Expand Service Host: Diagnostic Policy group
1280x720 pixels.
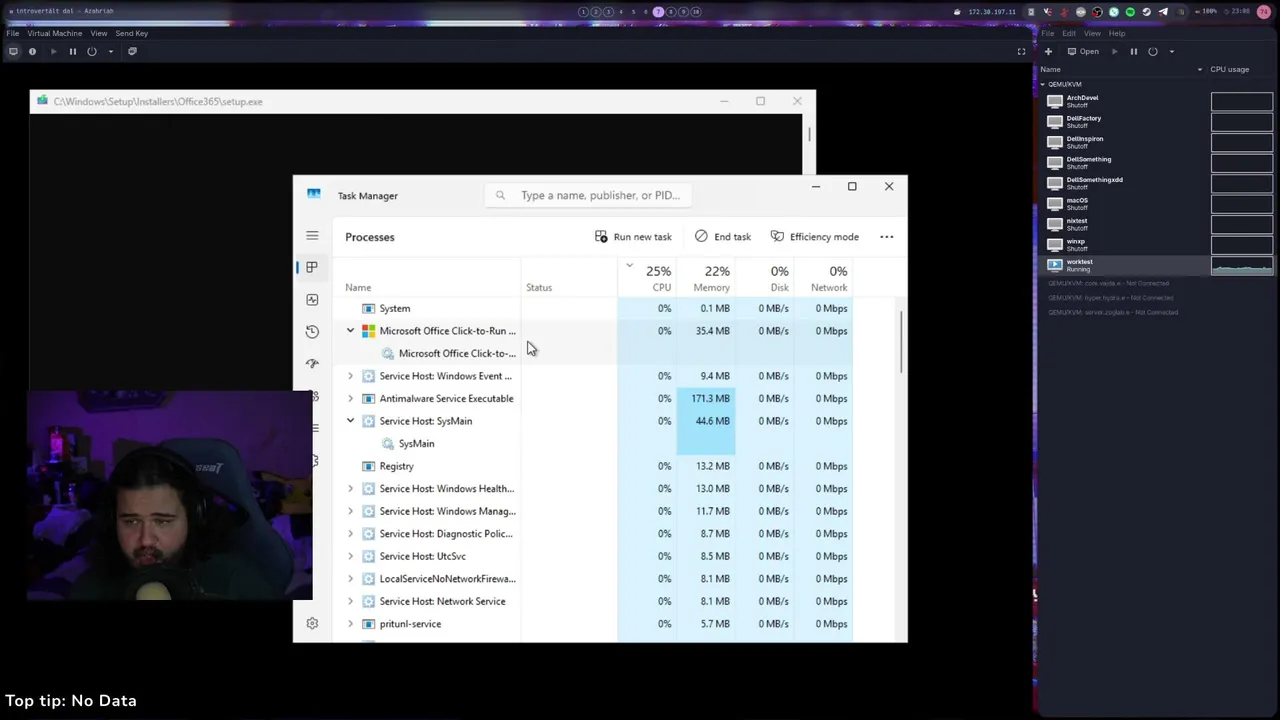(x=350, y=534)
